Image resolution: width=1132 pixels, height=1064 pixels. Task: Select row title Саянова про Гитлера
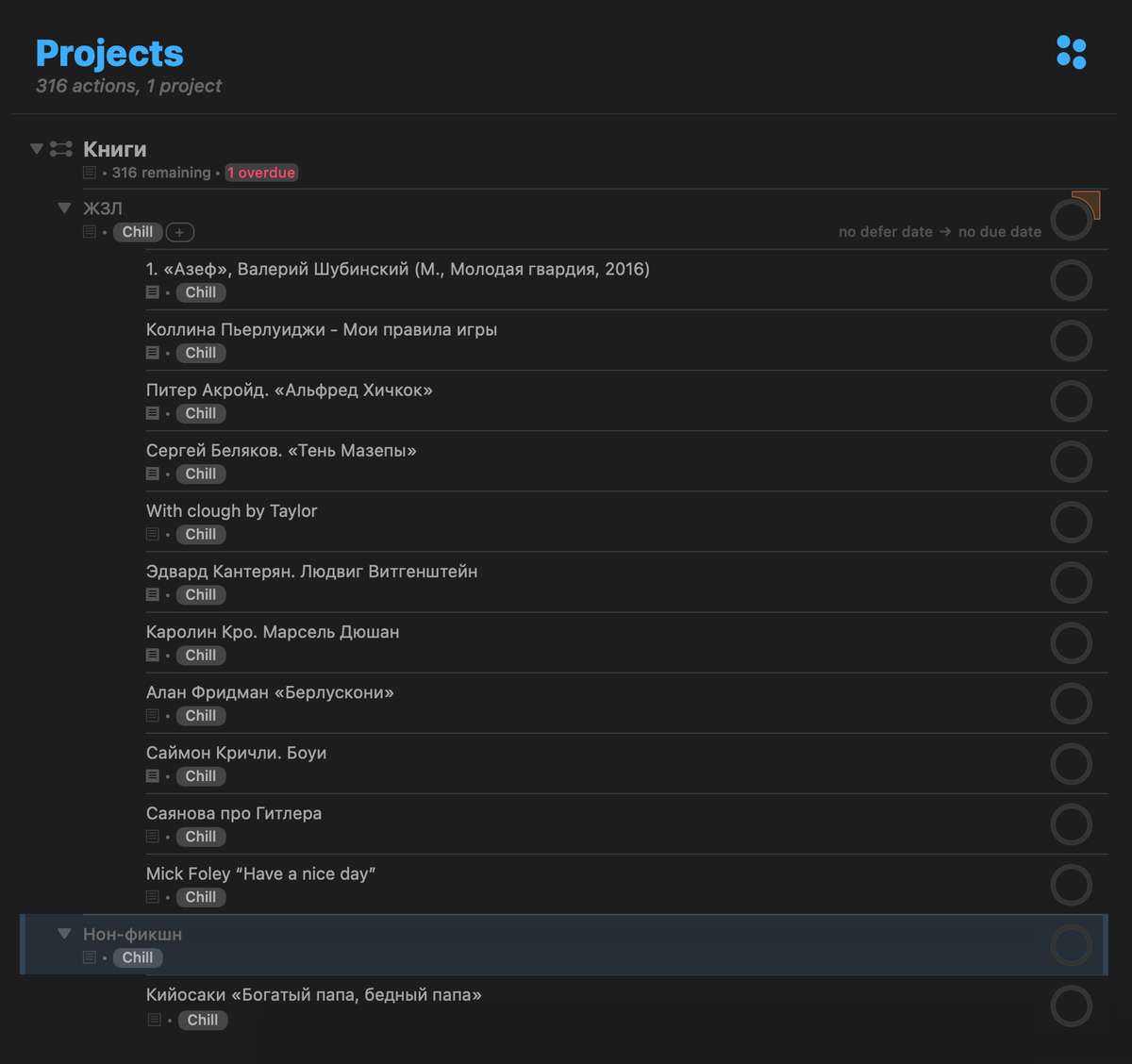(234, 813)
